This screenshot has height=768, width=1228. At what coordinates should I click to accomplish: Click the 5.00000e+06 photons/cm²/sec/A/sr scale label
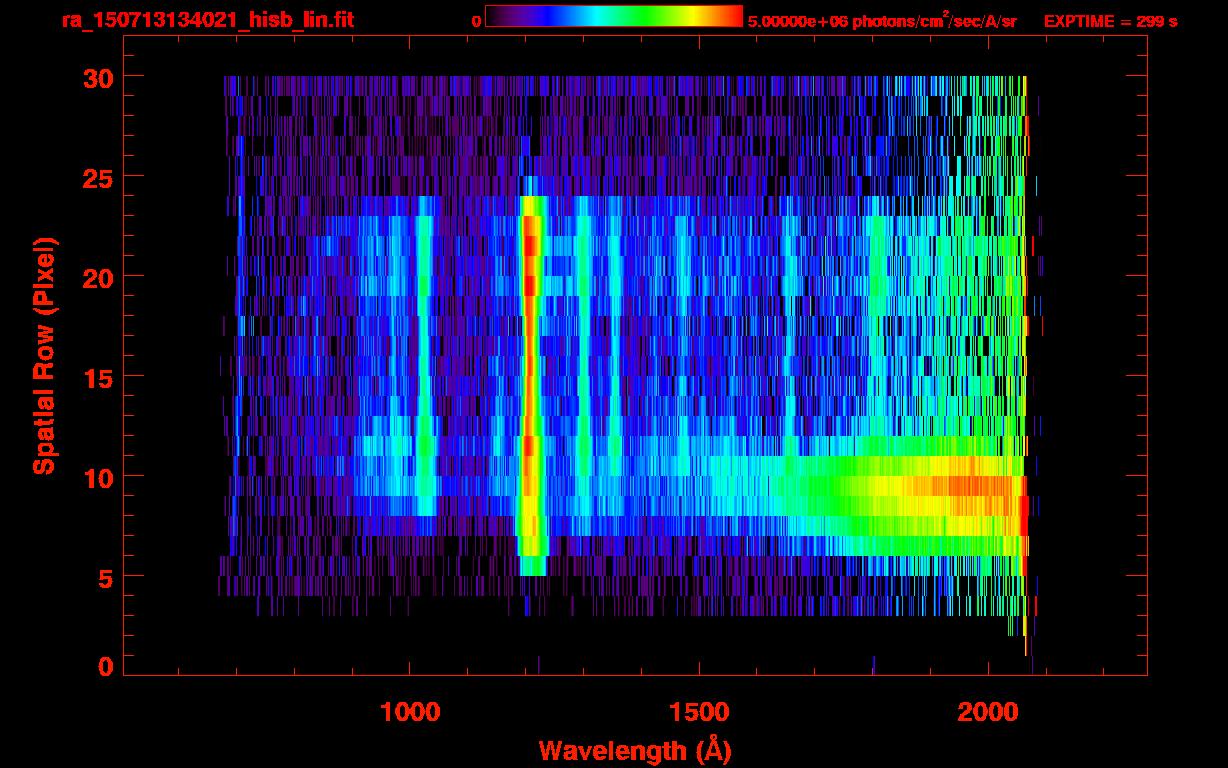pos(882,21)
